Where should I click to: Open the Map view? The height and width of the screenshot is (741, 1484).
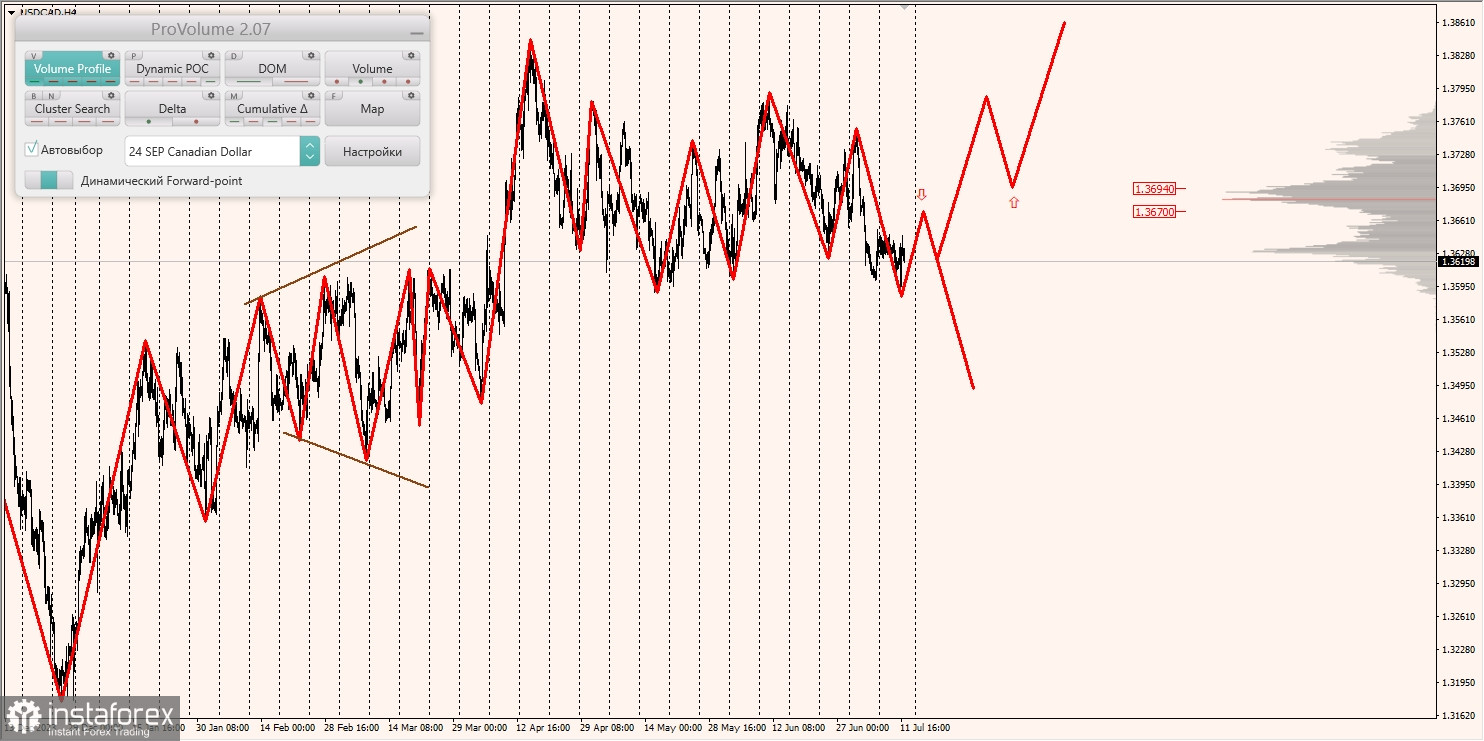pyautogui.click(x=372, y=108)
